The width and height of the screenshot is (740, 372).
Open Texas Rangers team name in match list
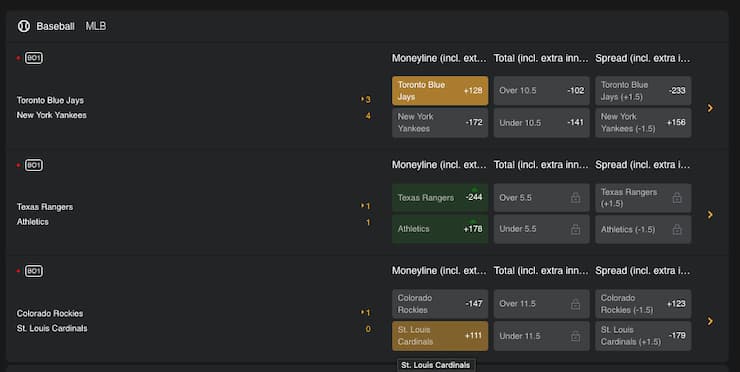tap(45, 207)
